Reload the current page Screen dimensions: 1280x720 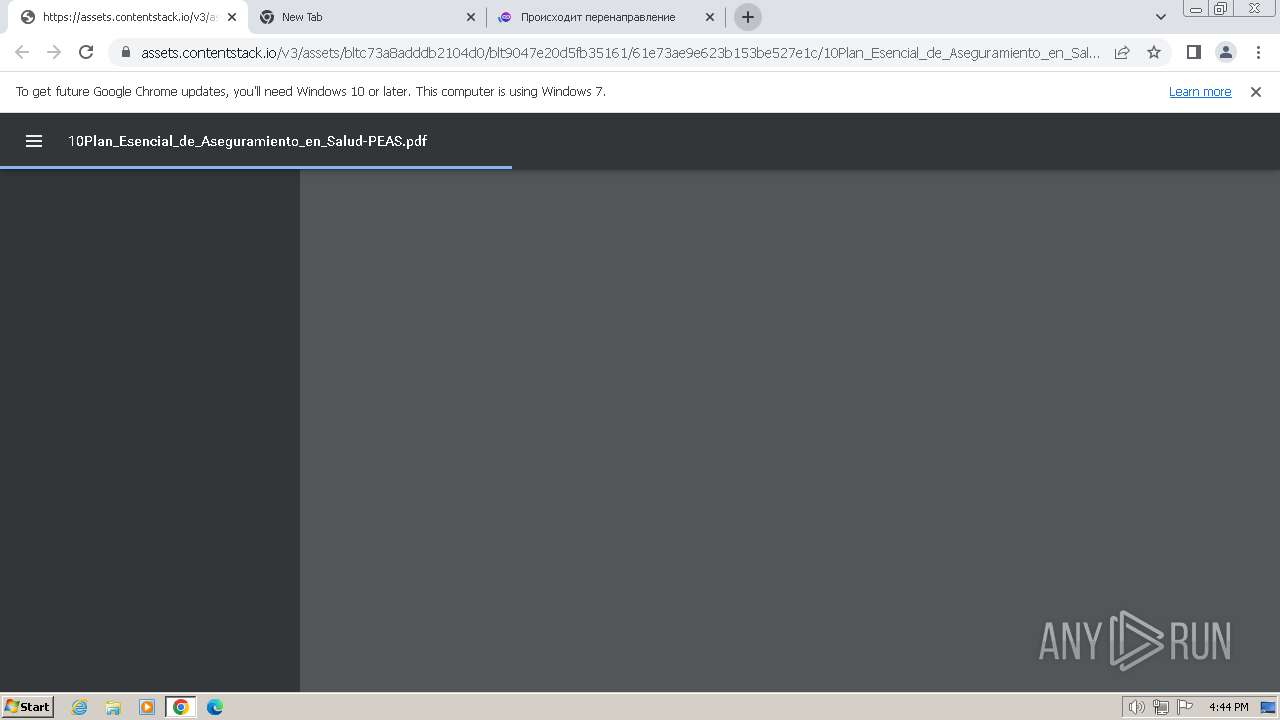coord(86,52)
